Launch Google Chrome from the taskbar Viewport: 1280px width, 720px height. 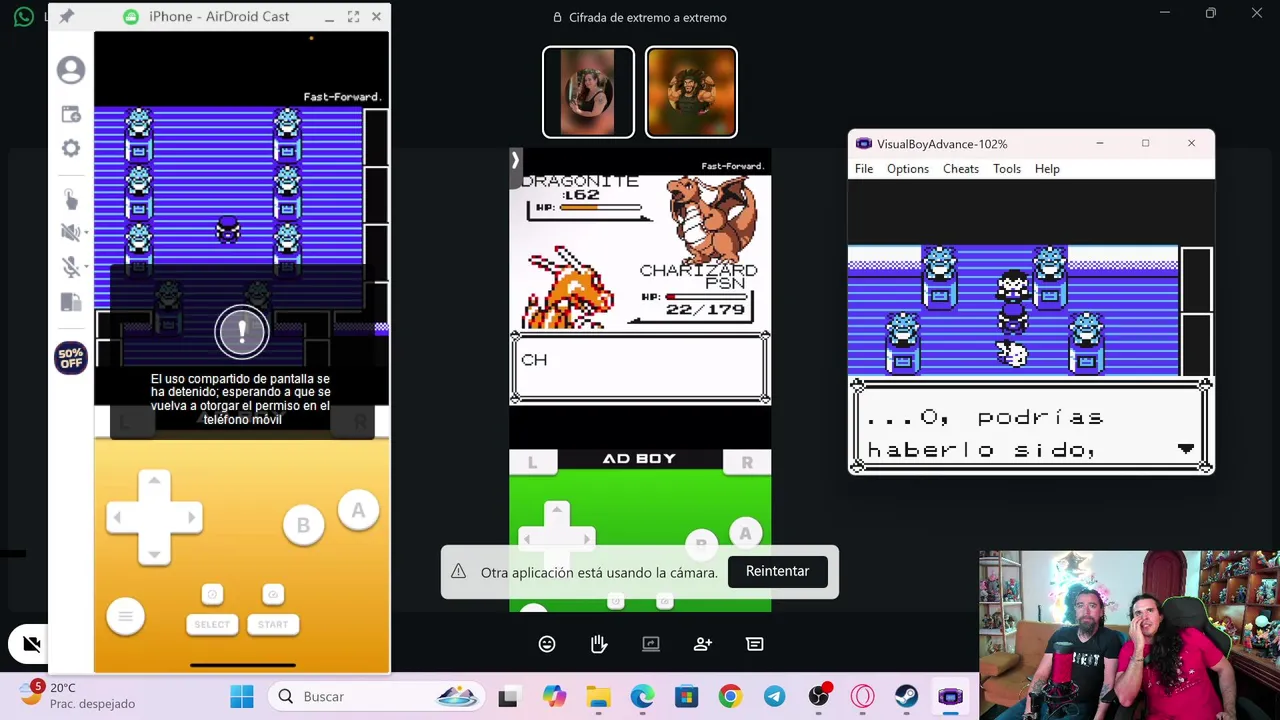730,696
